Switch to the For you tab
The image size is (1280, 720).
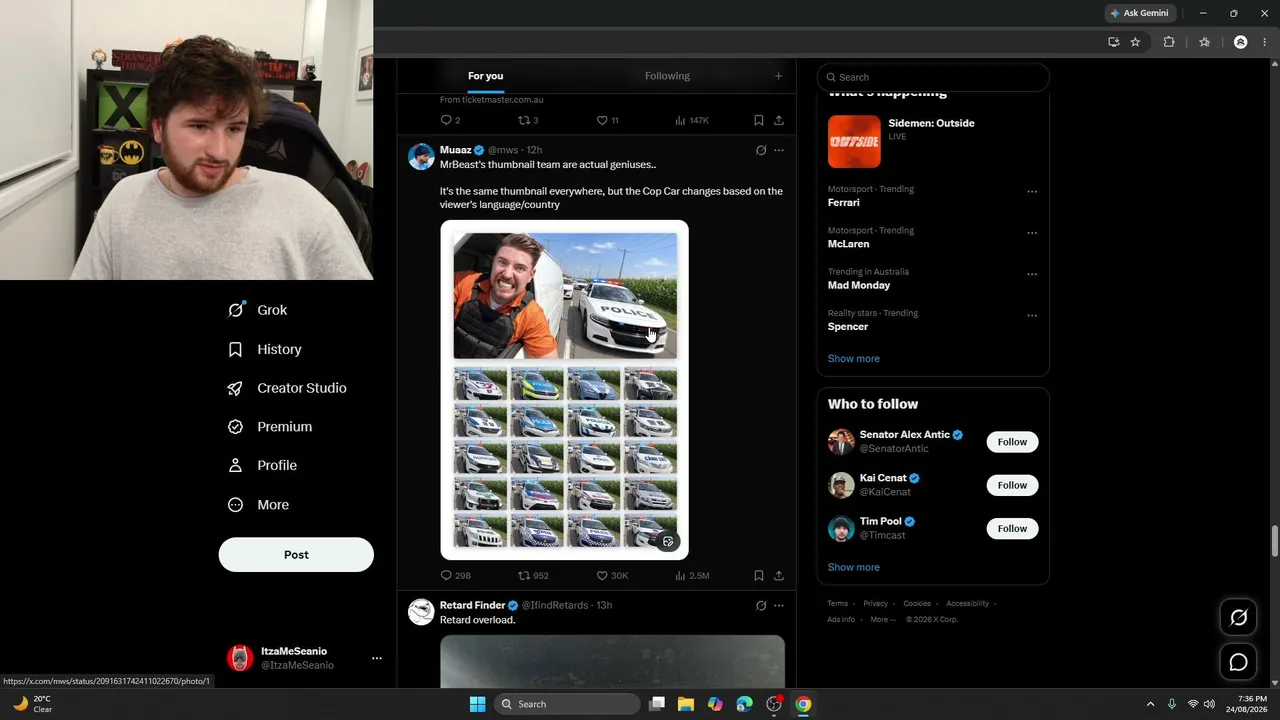[485, 76]
